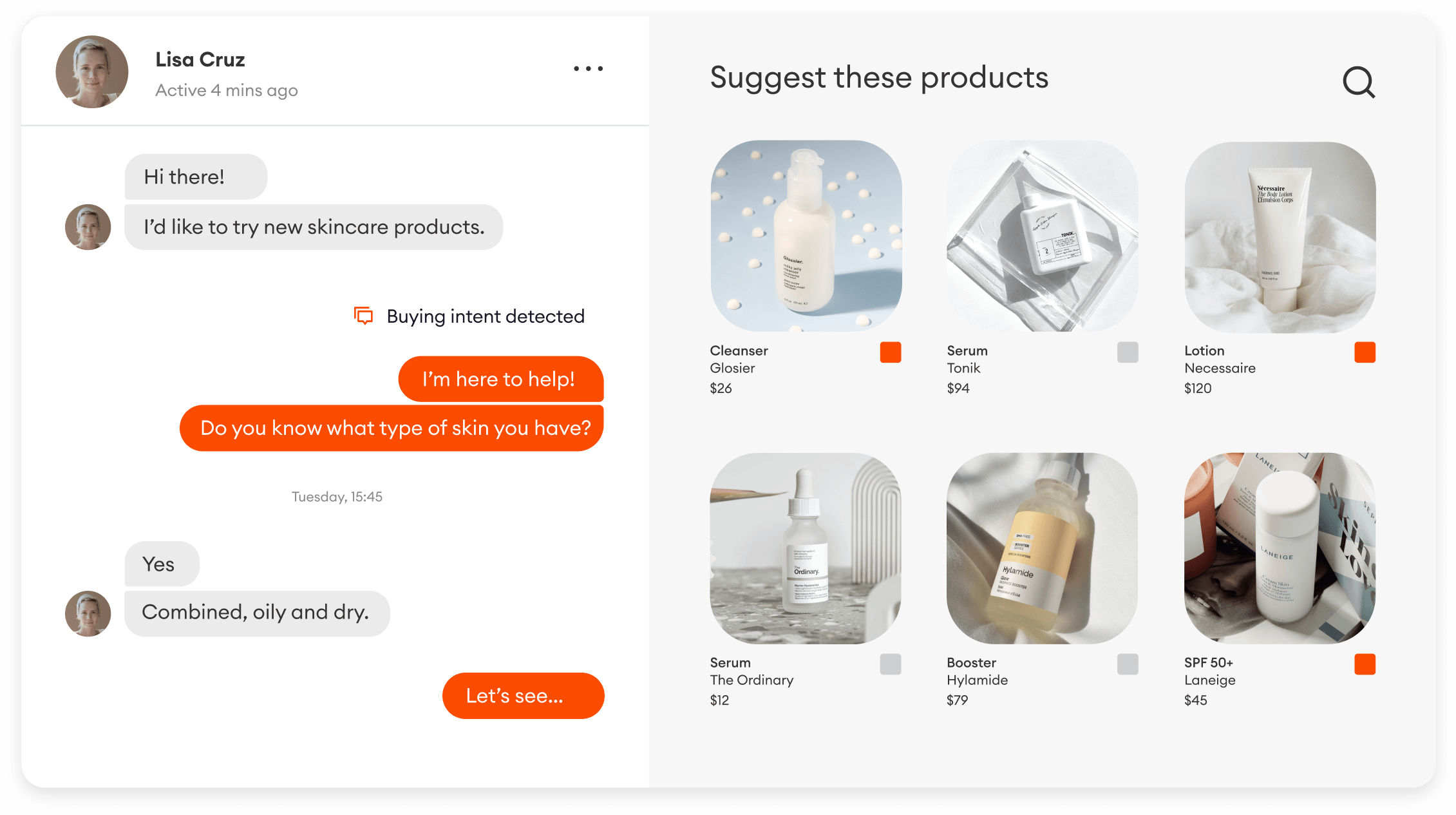Open the Glosier Cleanser product image
Image resolution: width=1456 pixels, height=815 pixels.
(806, 236)
